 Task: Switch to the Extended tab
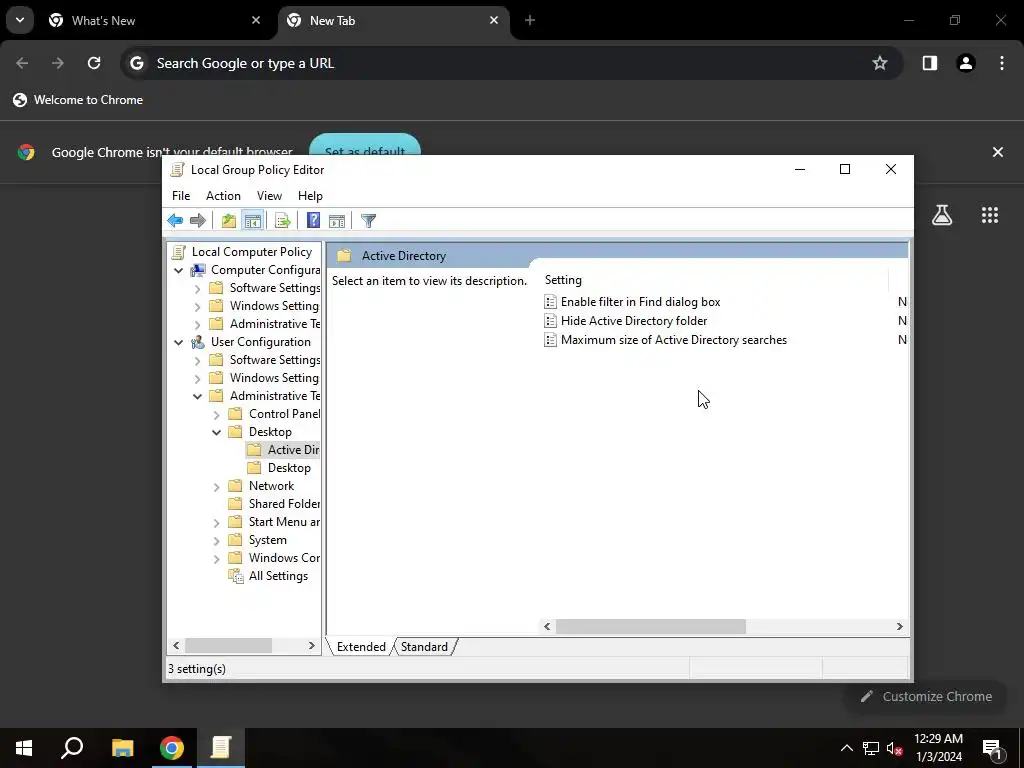click(361, 647)
